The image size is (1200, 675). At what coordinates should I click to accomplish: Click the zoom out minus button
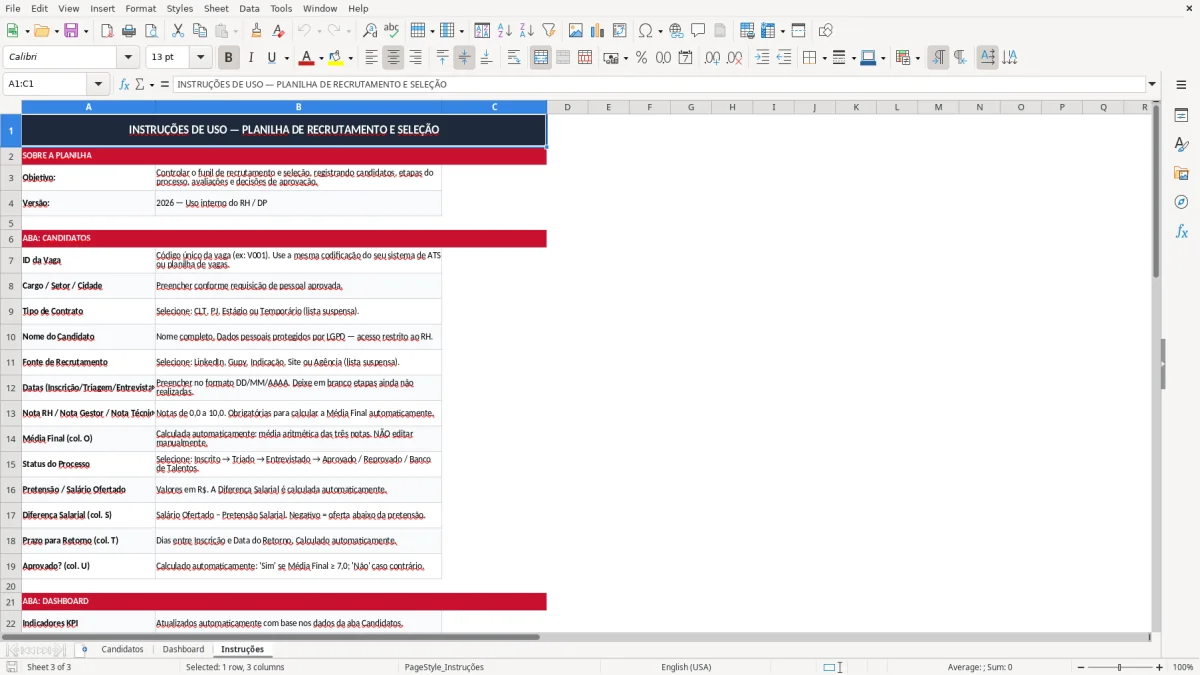pos(1079,667)
